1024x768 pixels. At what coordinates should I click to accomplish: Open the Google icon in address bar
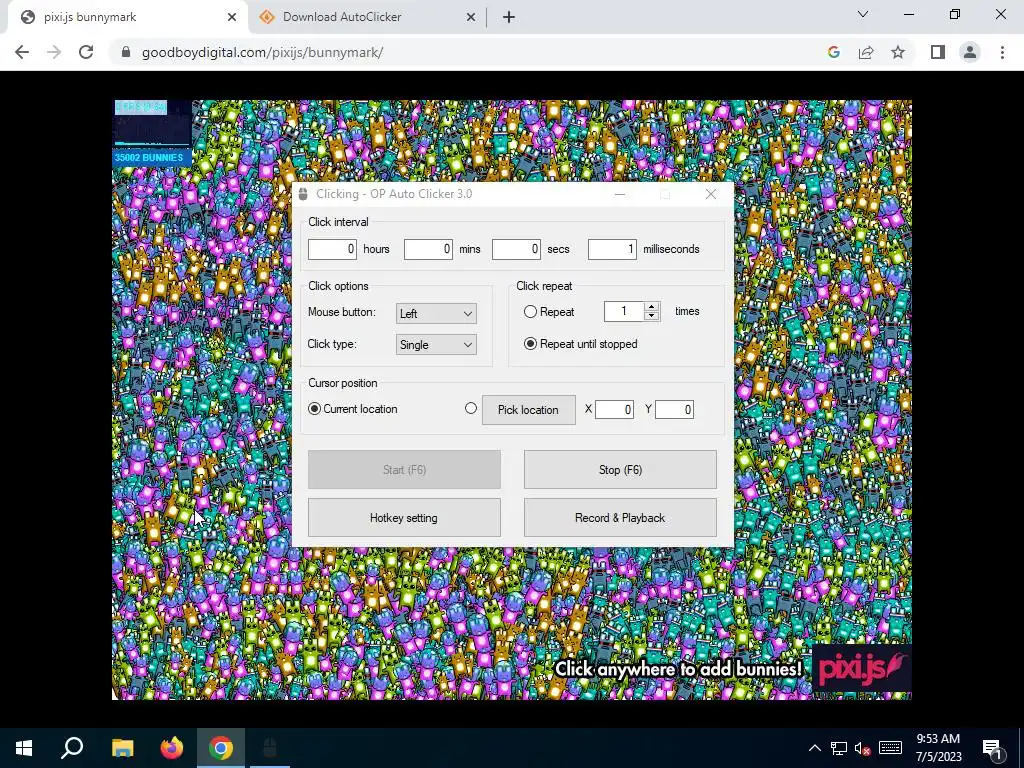tap(833, 52)
